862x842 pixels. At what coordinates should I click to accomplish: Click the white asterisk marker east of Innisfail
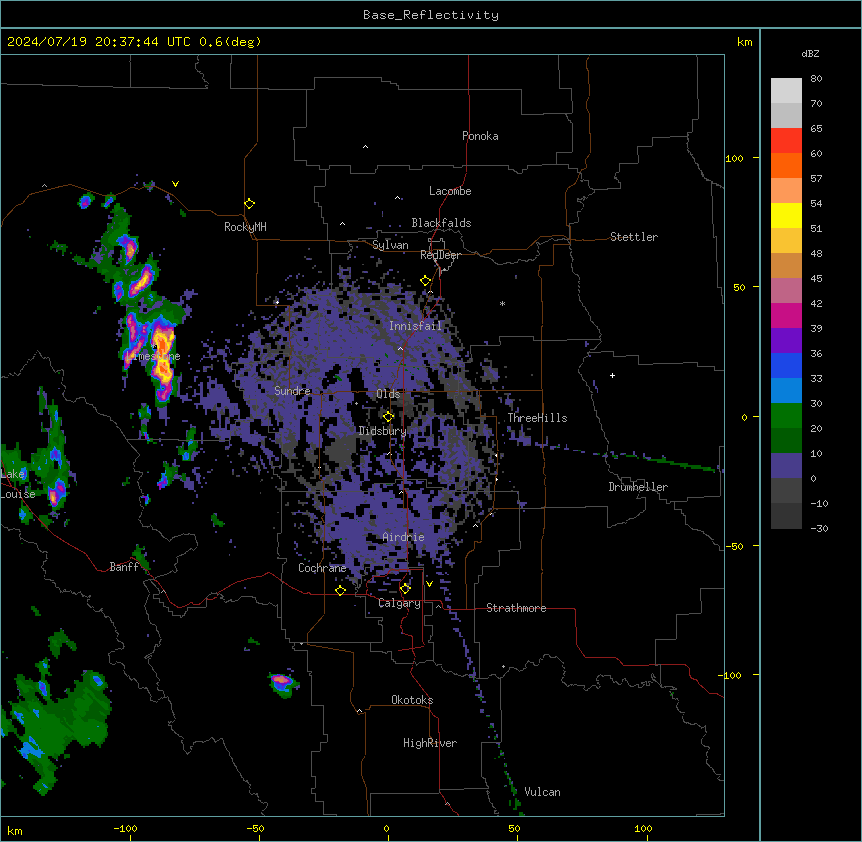pyautogui.click(x=502, y=303)
